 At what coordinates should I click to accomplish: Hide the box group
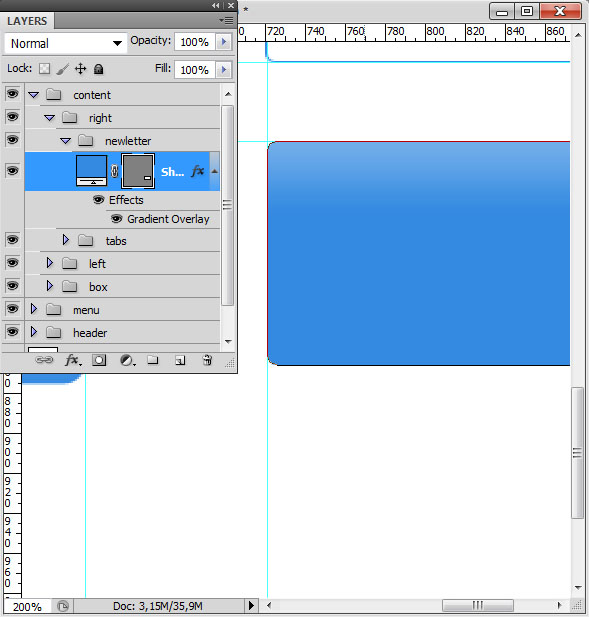[13, 286]
